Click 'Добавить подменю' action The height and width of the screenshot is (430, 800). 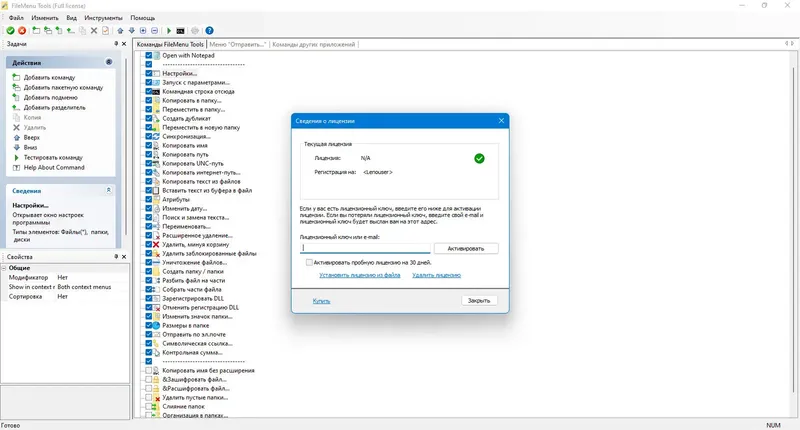click(51, 97)
